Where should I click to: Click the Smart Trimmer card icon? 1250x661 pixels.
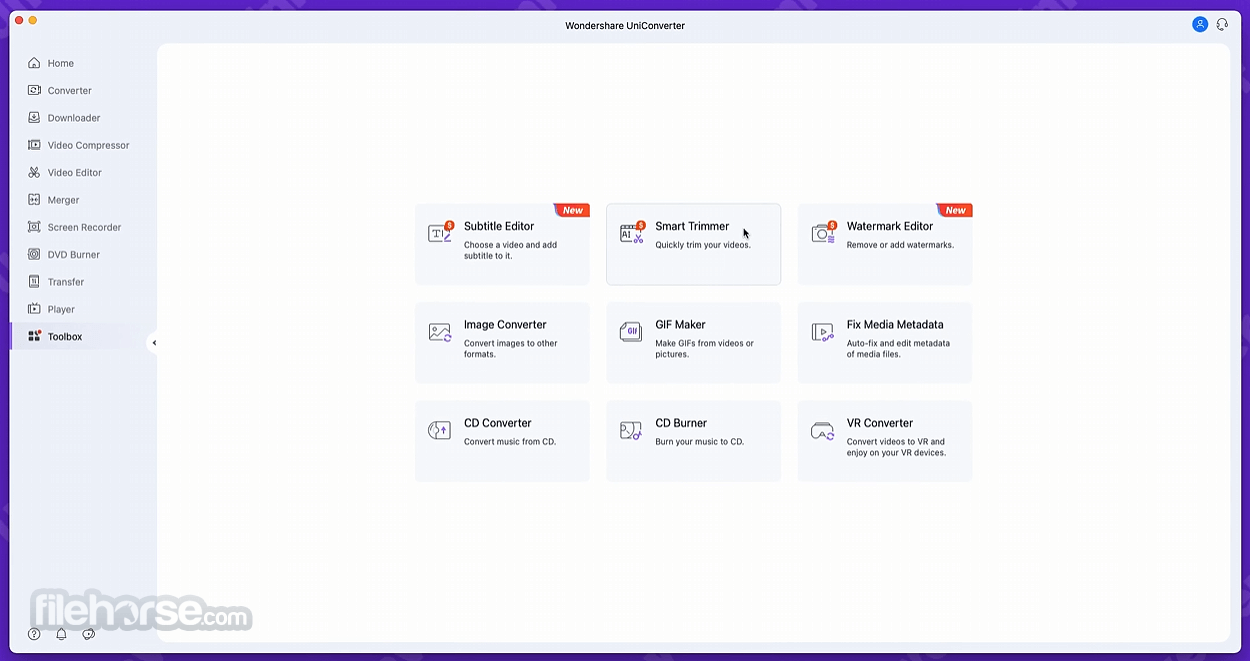coord(632,233)
